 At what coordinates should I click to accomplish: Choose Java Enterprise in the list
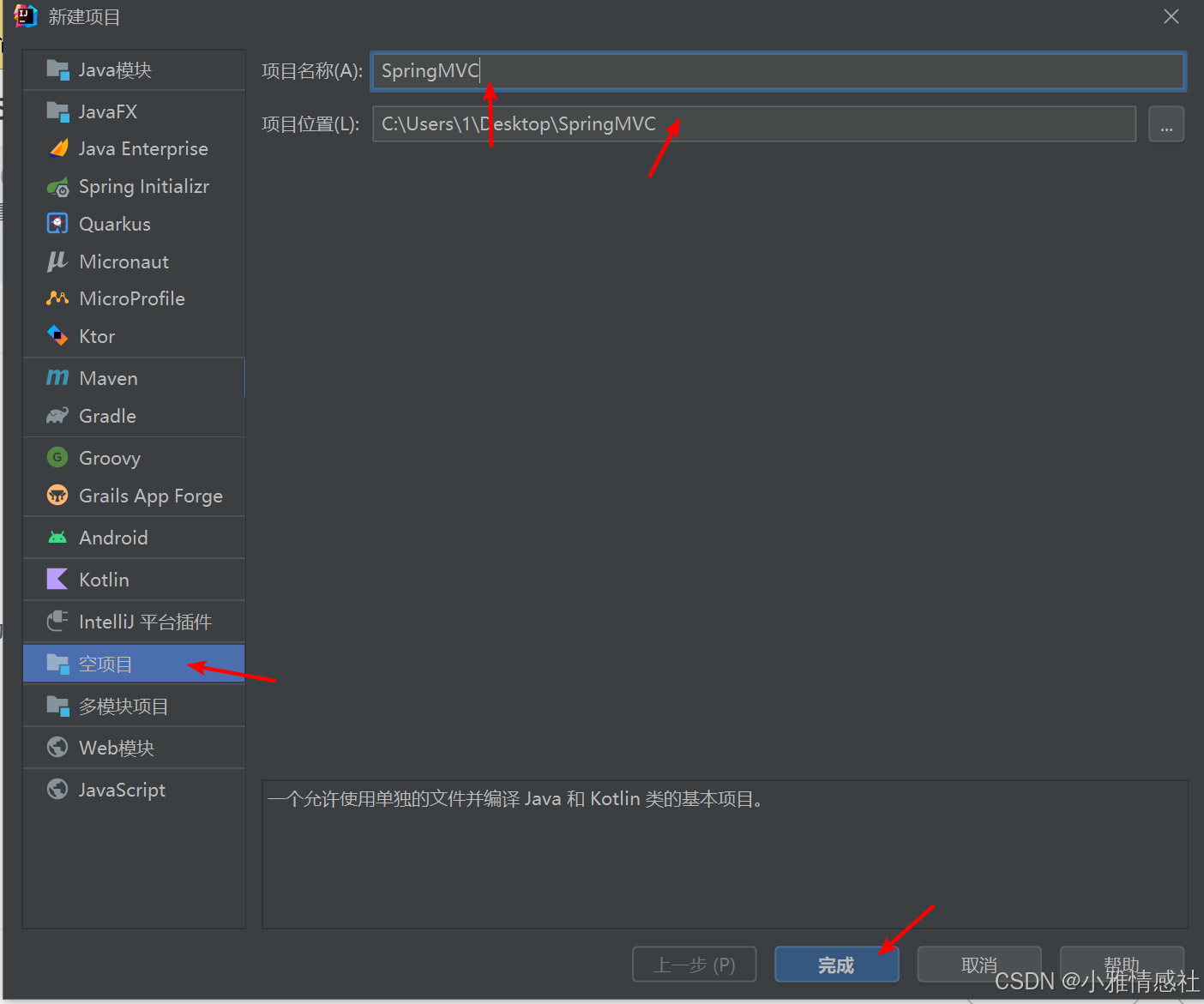click(x=134, y=148)
